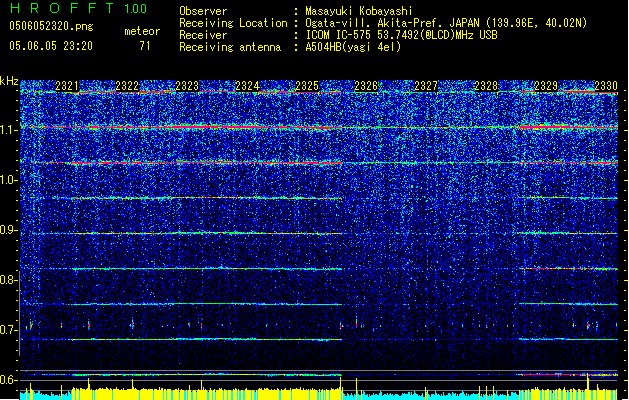This screenshot has height=400, width=629.
Task: Click the Observer label
Action: tap(203, 11)
